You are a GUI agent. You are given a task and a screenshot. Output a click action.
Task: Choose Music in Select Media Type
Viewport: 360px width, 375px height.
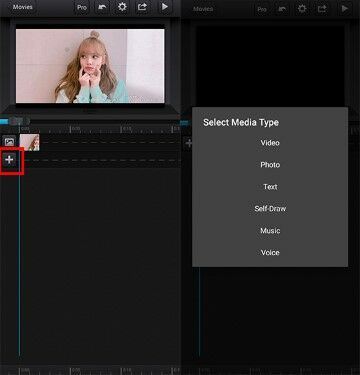pos(270,231)
